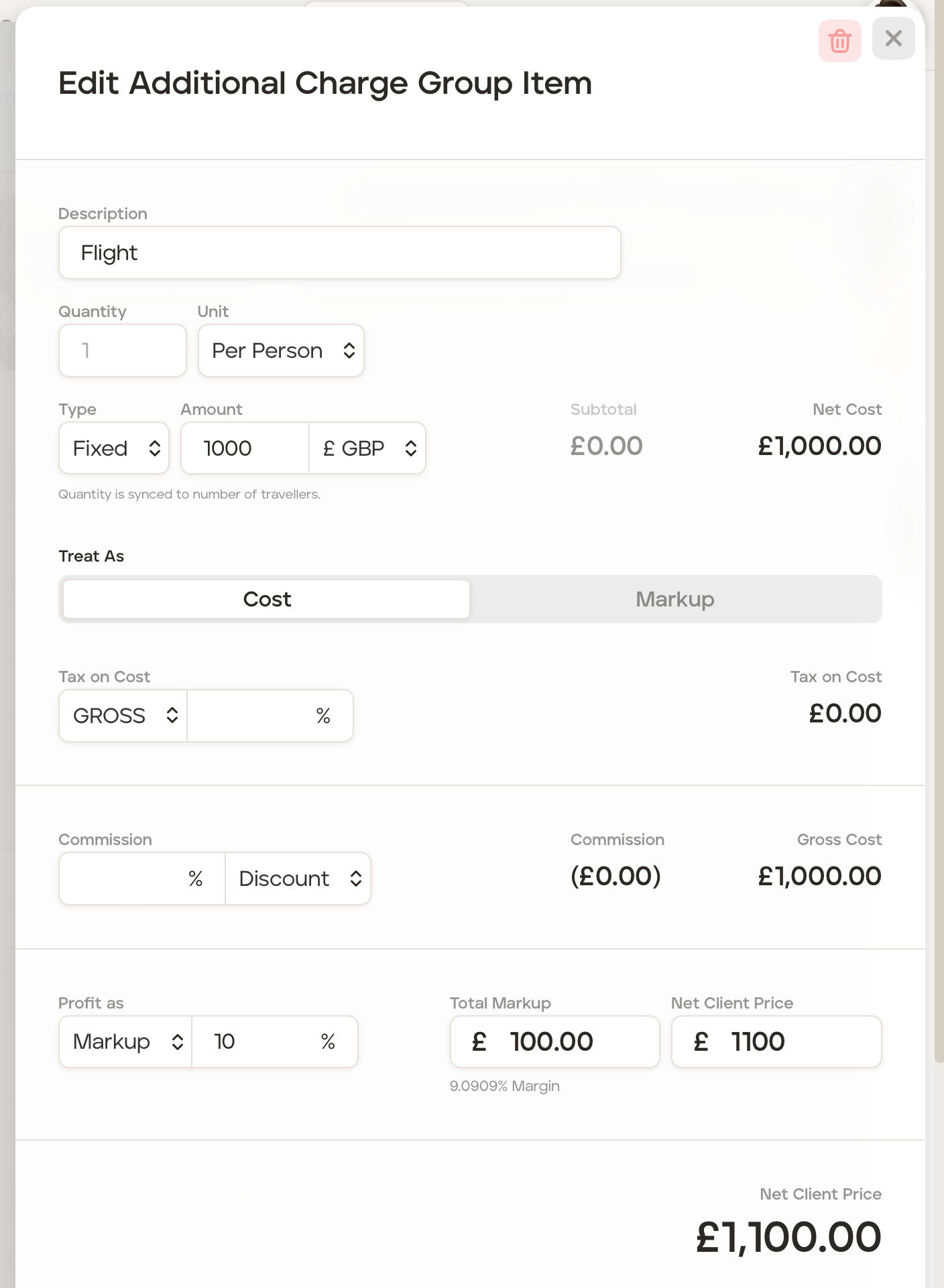Open the Profit as Markup dropdown
Image resolution: width=944 pixels, height=1288 pixels.
coord(125,1041)
